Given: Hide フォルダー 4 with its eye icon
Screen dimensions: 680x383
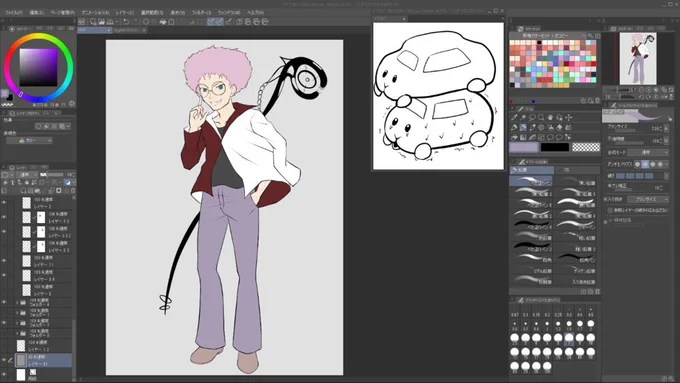Looking at the screenshot, I should coord(4,302).
